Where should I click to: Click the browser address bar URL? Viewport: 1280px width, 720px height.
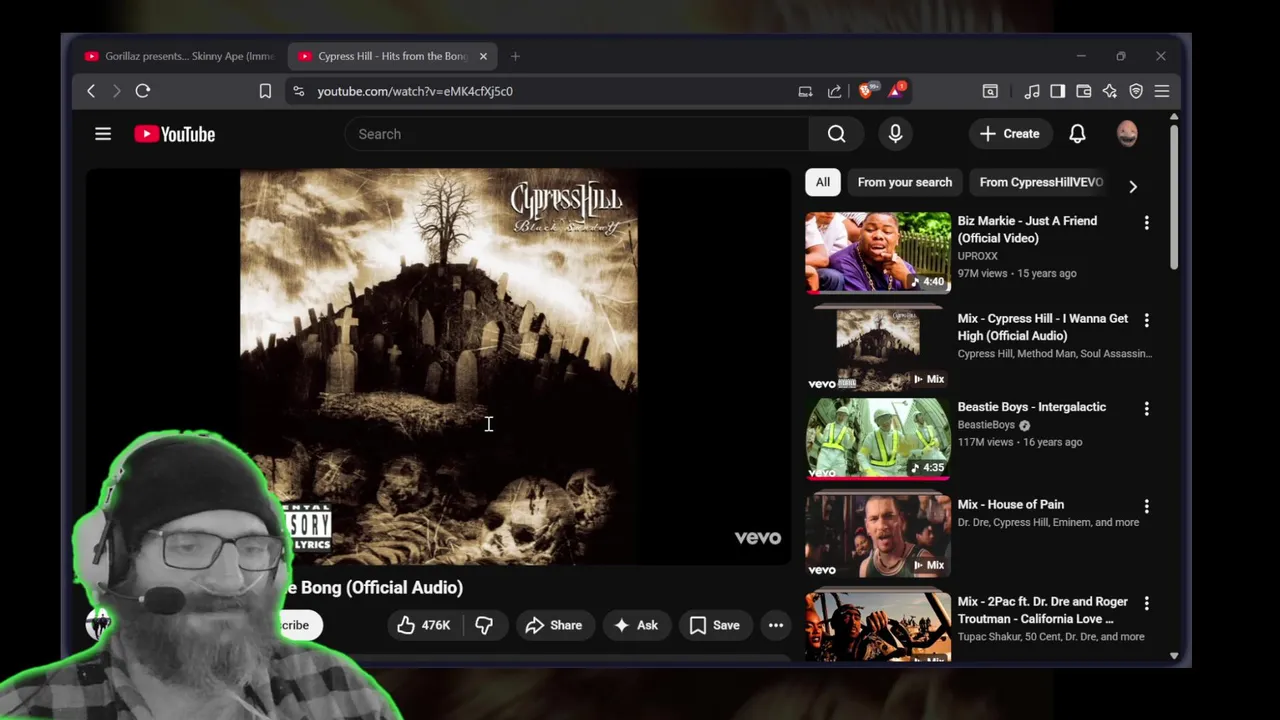point(415,91)
